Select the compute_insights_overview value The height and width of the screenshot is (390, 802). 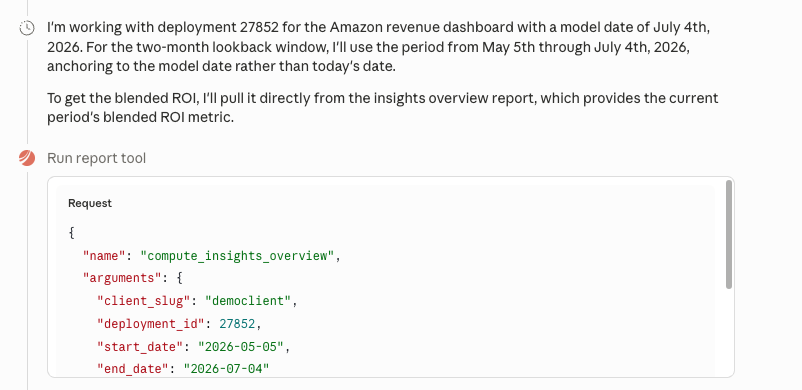237,255
